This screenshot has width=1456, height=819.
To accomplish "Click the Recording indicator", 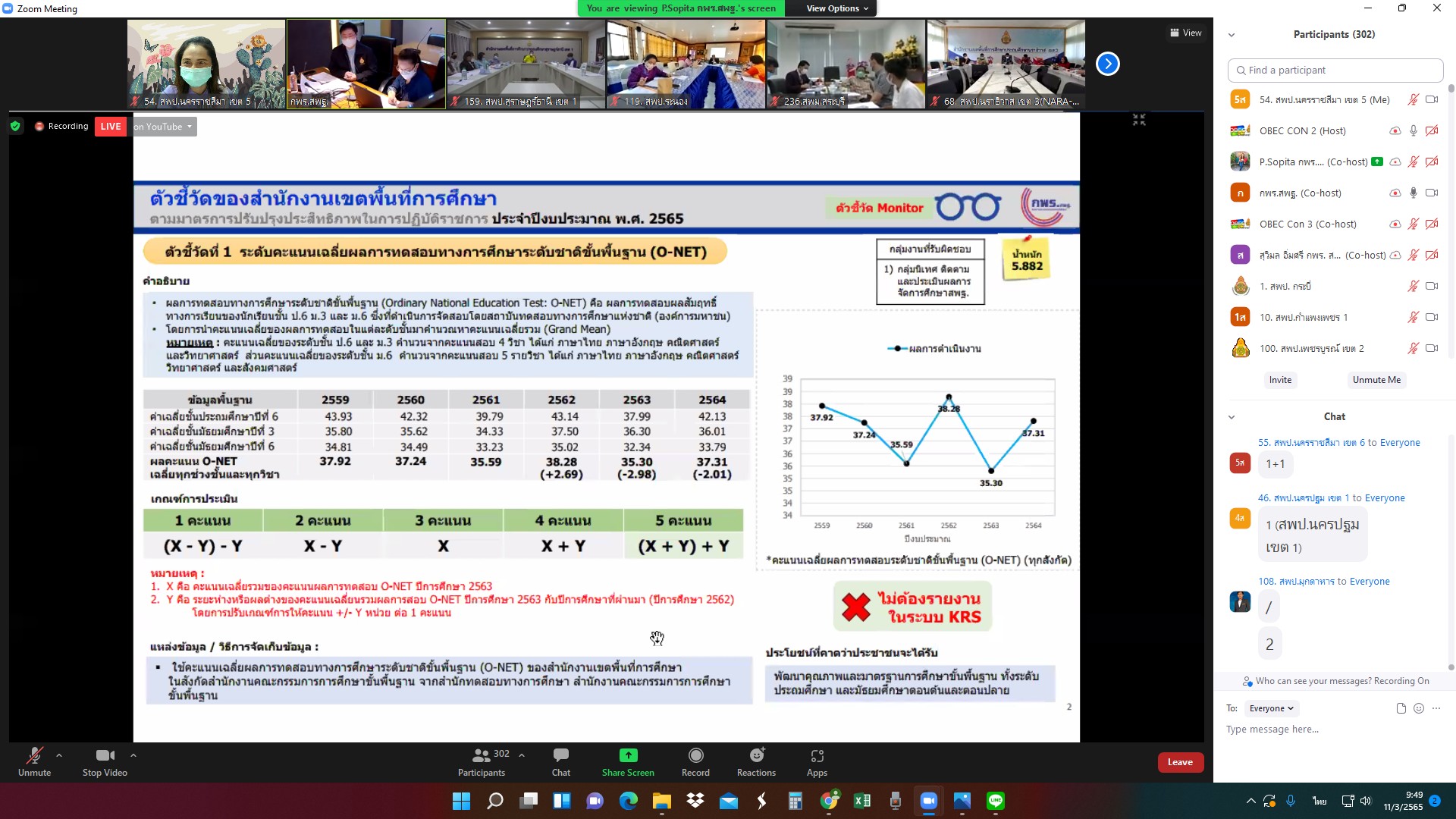I will click(61, 126).
